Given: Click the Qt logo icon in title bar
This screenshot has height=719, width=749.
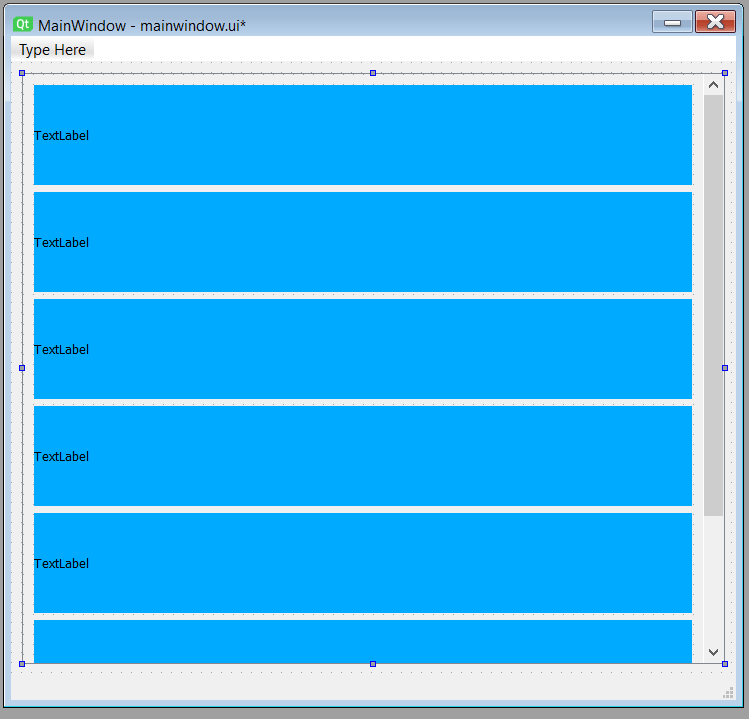Looking at the screenshot, I should 22,24.
